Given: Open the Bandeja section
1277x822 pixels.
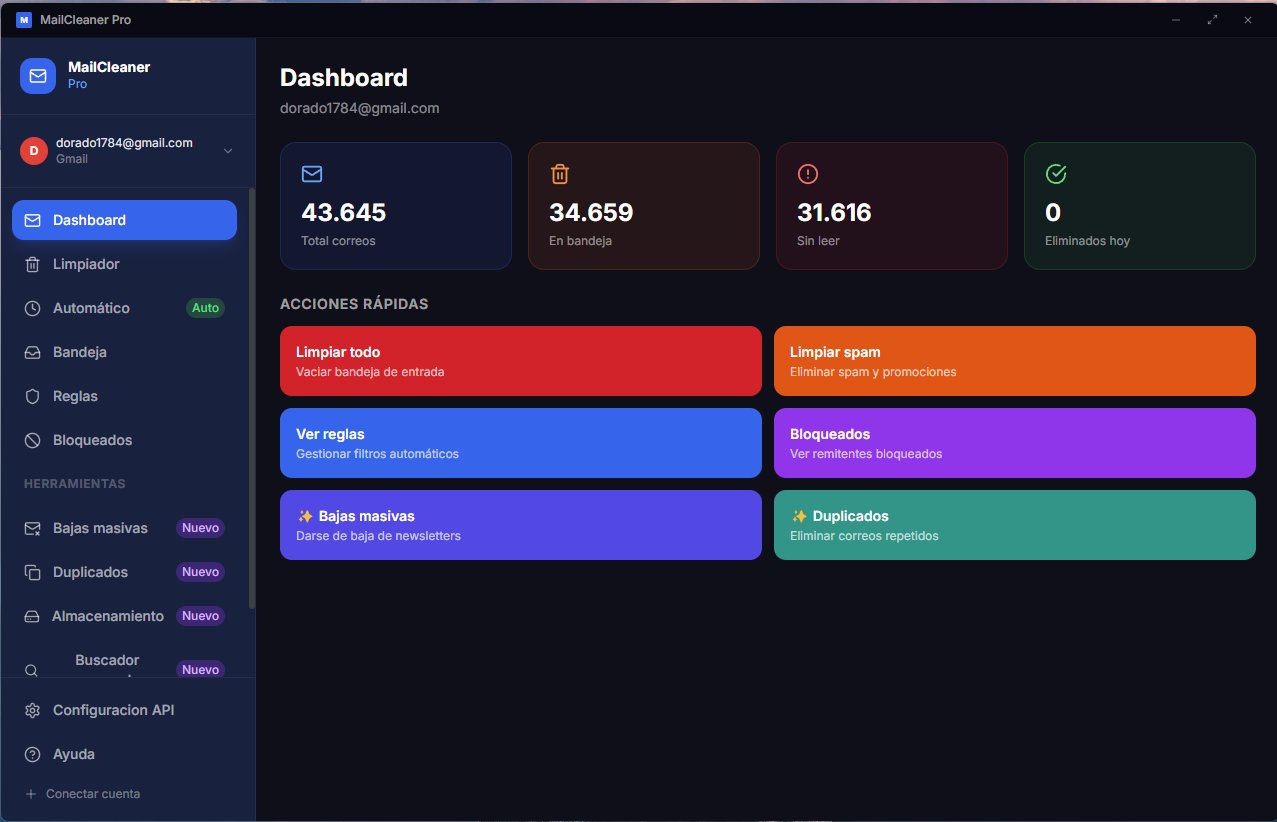Looking at the screenshot, I should (x=124, y=352).
